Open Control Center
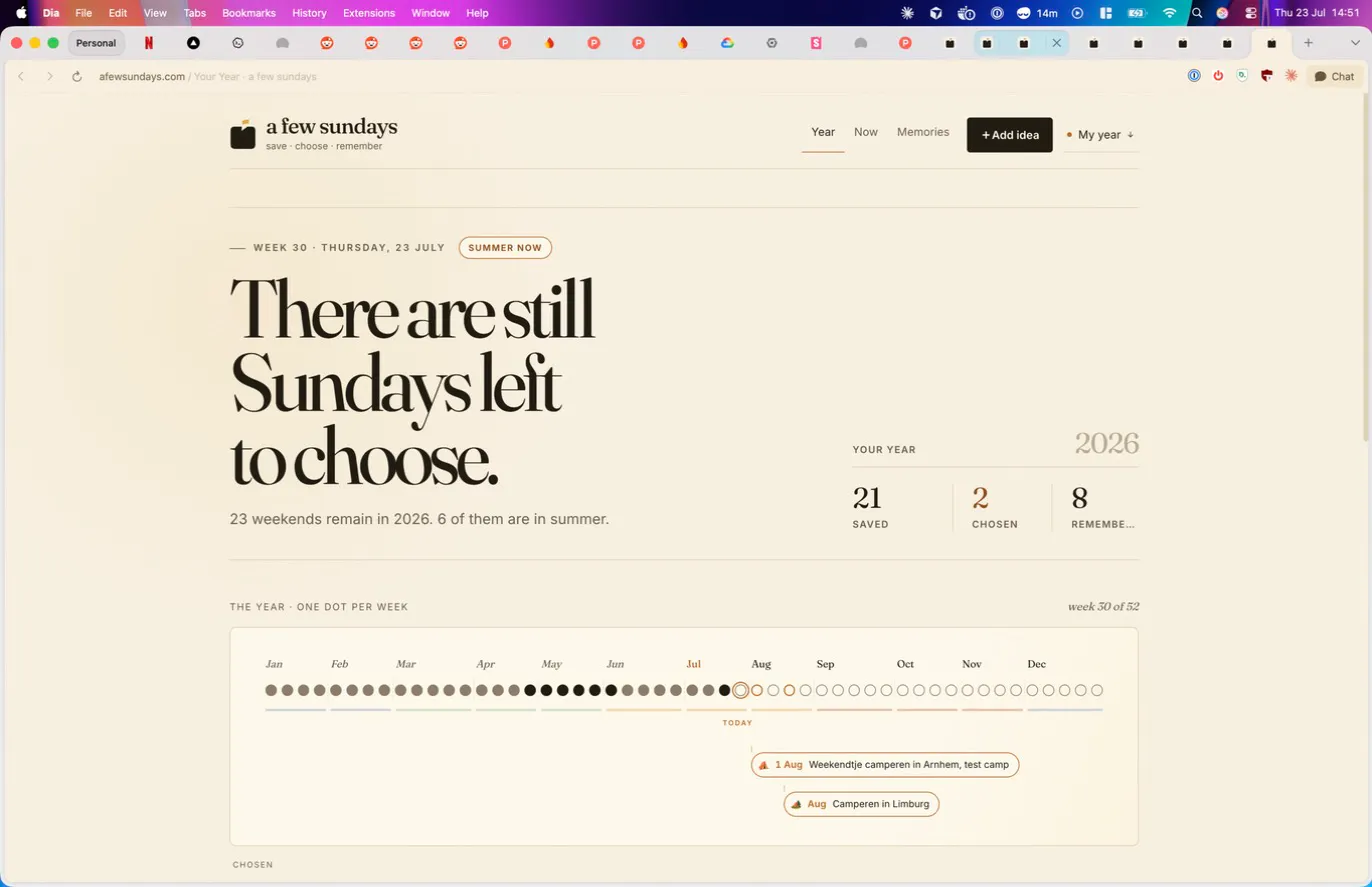Screen dimensions: 1372x887 click(1251, 13)
